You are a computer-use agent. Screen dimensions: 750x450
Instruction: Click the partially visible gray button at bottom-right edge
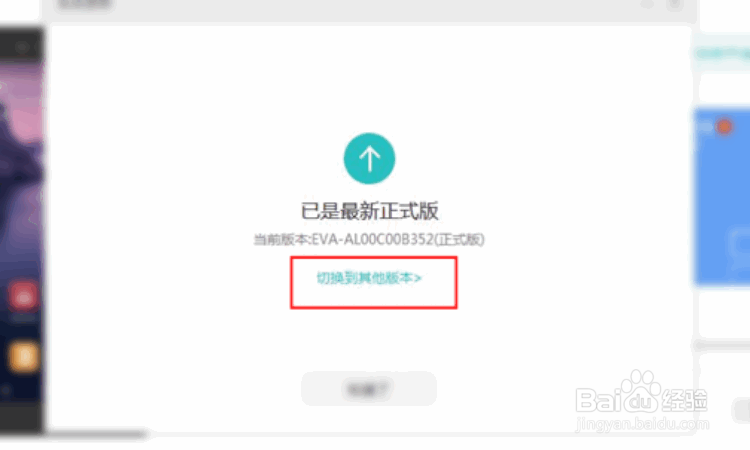tap(741, 410)
